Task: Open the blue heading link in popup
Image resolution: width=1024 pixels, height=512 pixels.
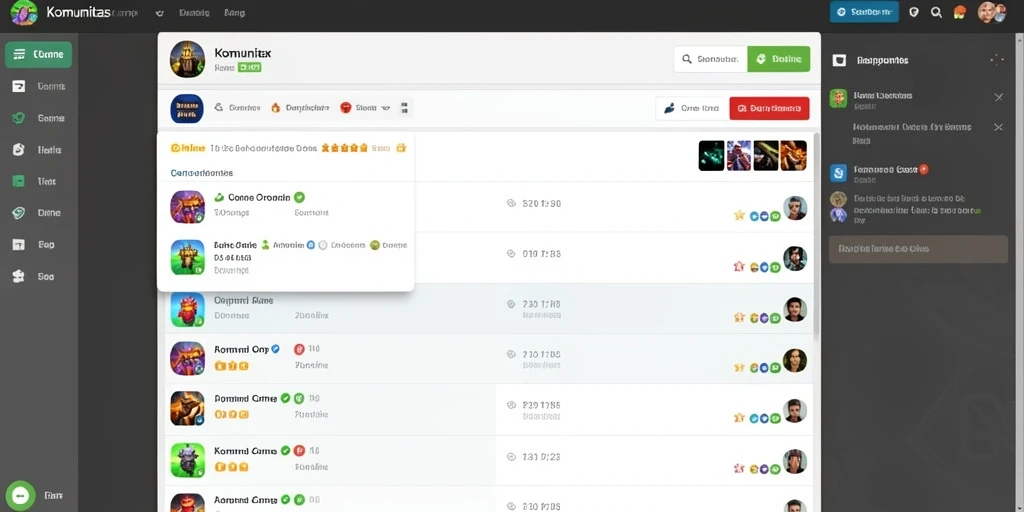Action: 202,174
